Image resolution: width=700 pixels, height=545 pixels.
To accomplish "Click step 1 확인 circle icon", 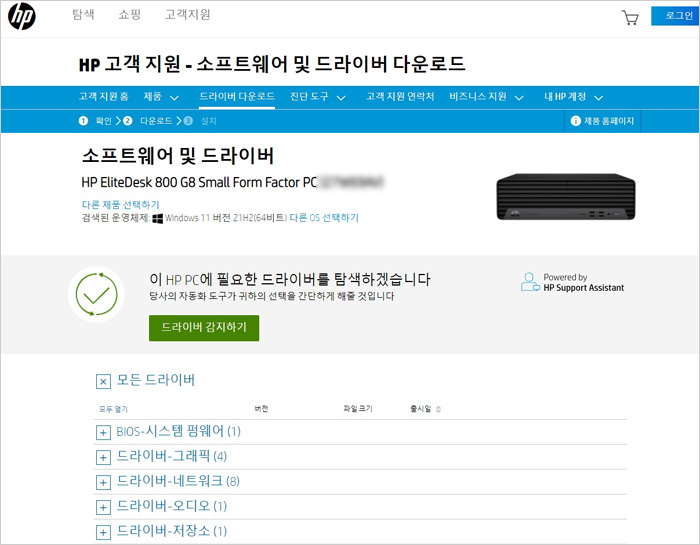I will [83, 121].
